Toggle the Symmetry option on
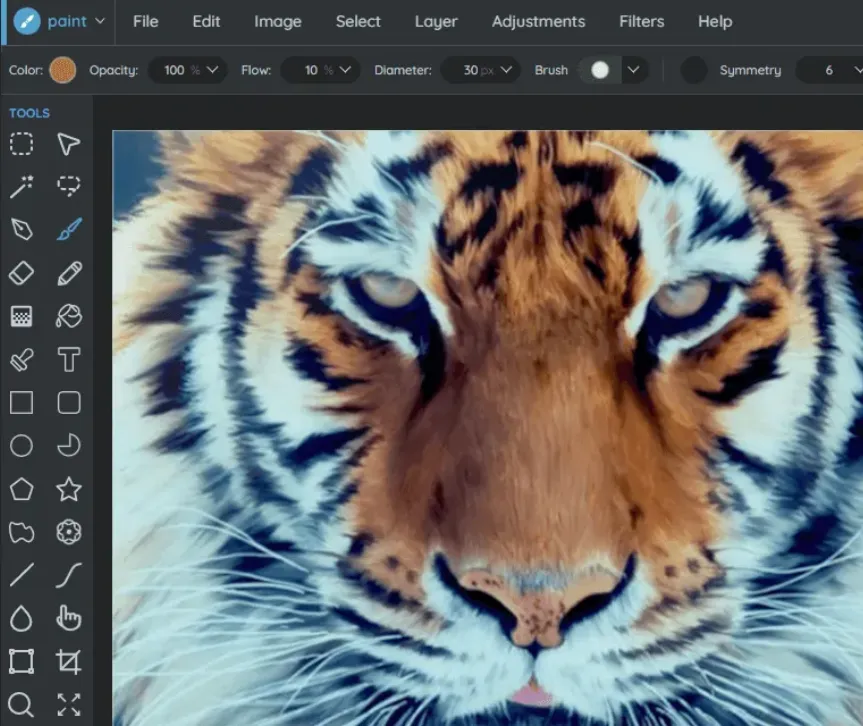 tap(694, 70)
